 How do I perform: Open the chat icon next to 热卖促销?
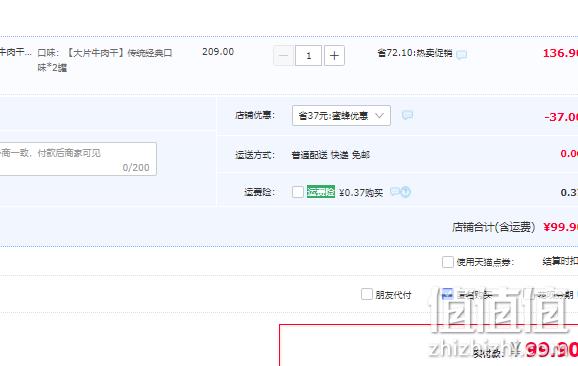(462, 55)
